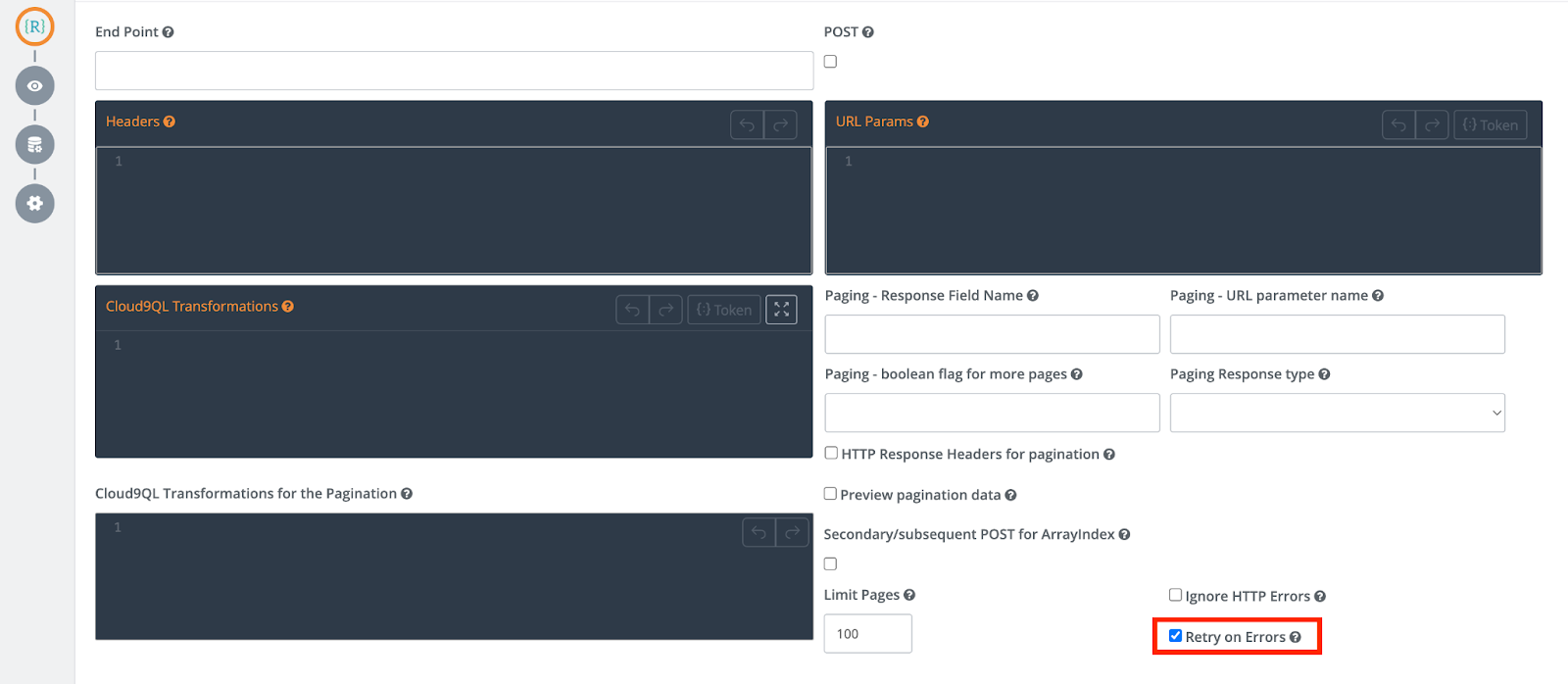The width and height of the screenshot is (1568, 684).
Task: Undo in the URL Params editor
Action: click(1398, 124)
